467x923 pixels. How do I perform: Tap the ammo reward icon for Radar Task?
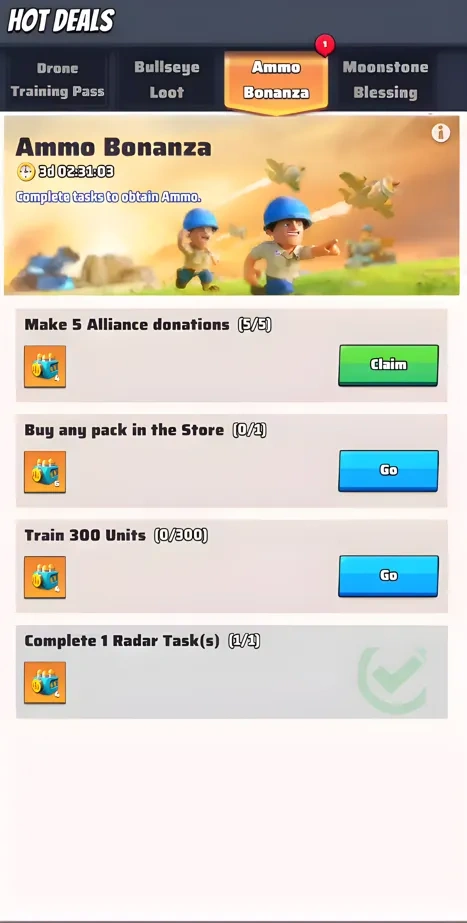click(45, 683)
